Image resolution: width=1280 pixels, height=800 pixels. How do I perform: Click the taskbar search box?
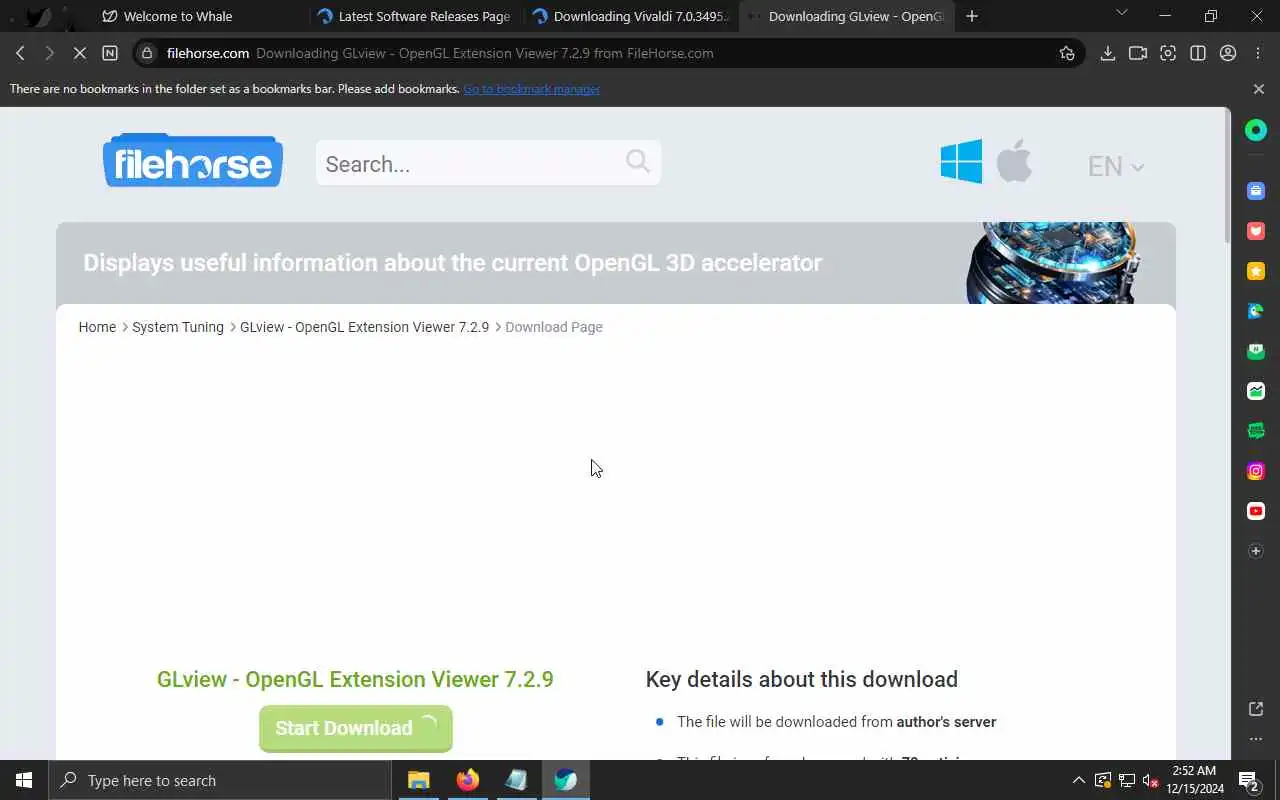click(219, 780)
